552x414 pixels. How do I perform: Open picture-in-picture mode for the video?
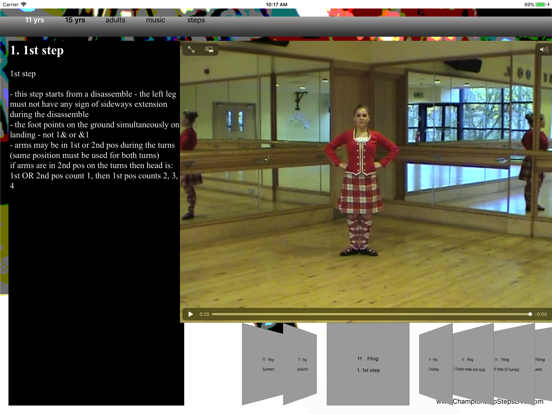click(x=209, y=50)
